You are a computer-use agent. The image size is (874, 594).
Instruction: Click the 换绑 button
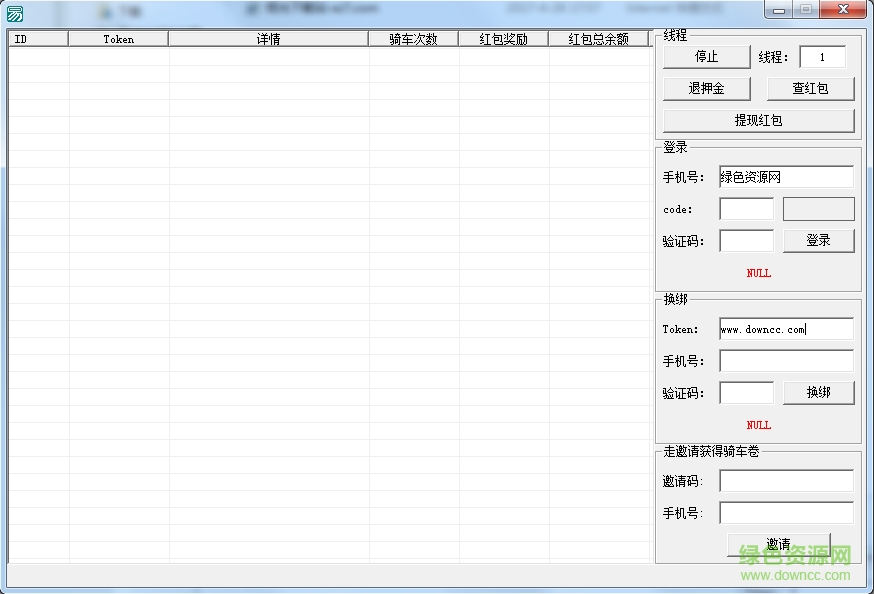[818, 393]
